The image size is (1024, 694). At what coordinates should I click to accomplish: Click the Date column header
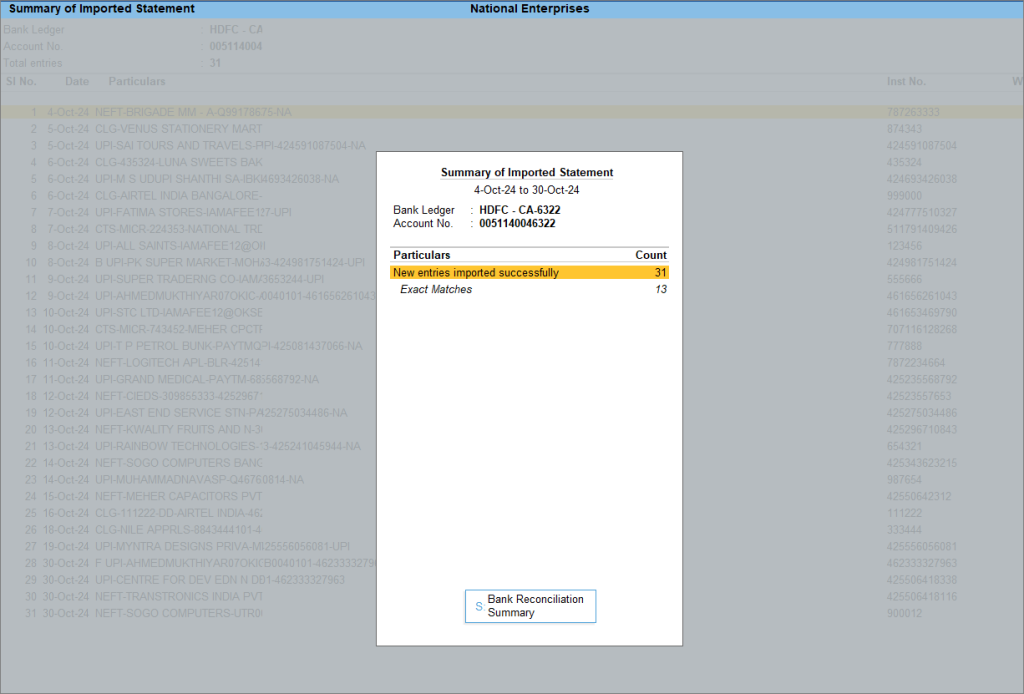tap(77, 81)
